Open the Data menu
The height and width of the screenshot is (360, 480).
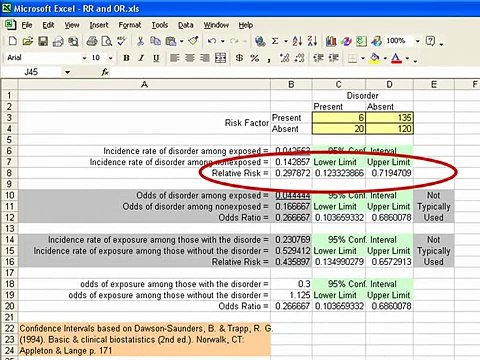pos(185,25)
